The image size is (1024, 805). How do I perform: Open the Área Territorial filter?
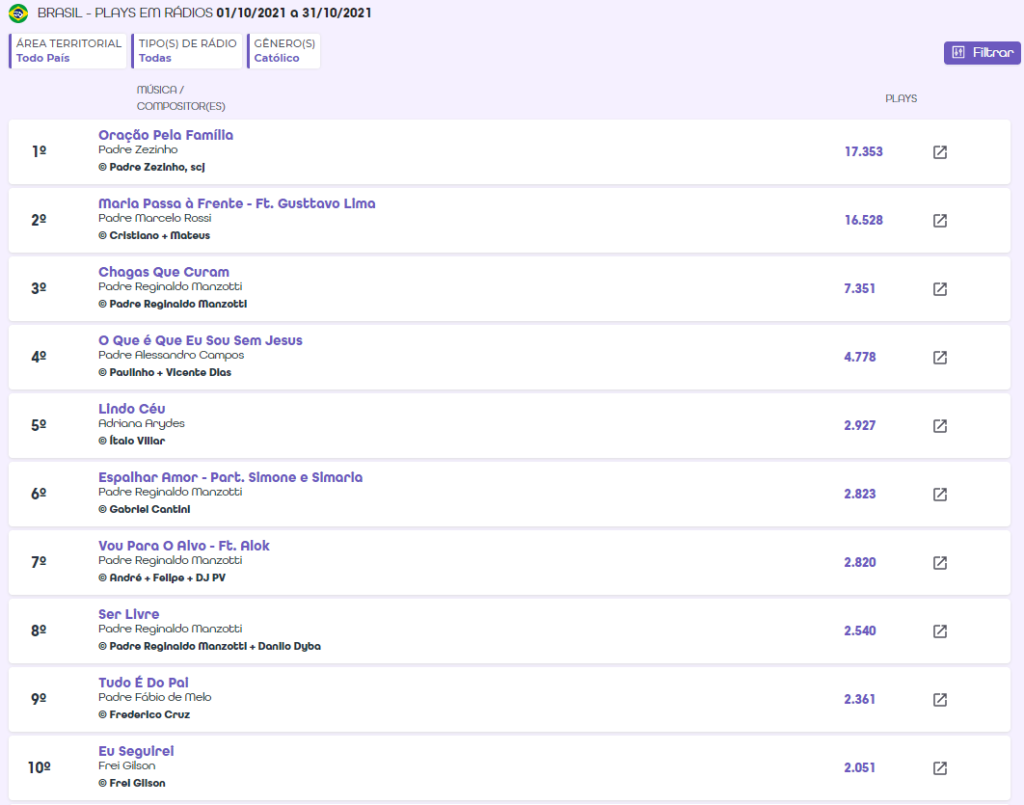[68, 51]
